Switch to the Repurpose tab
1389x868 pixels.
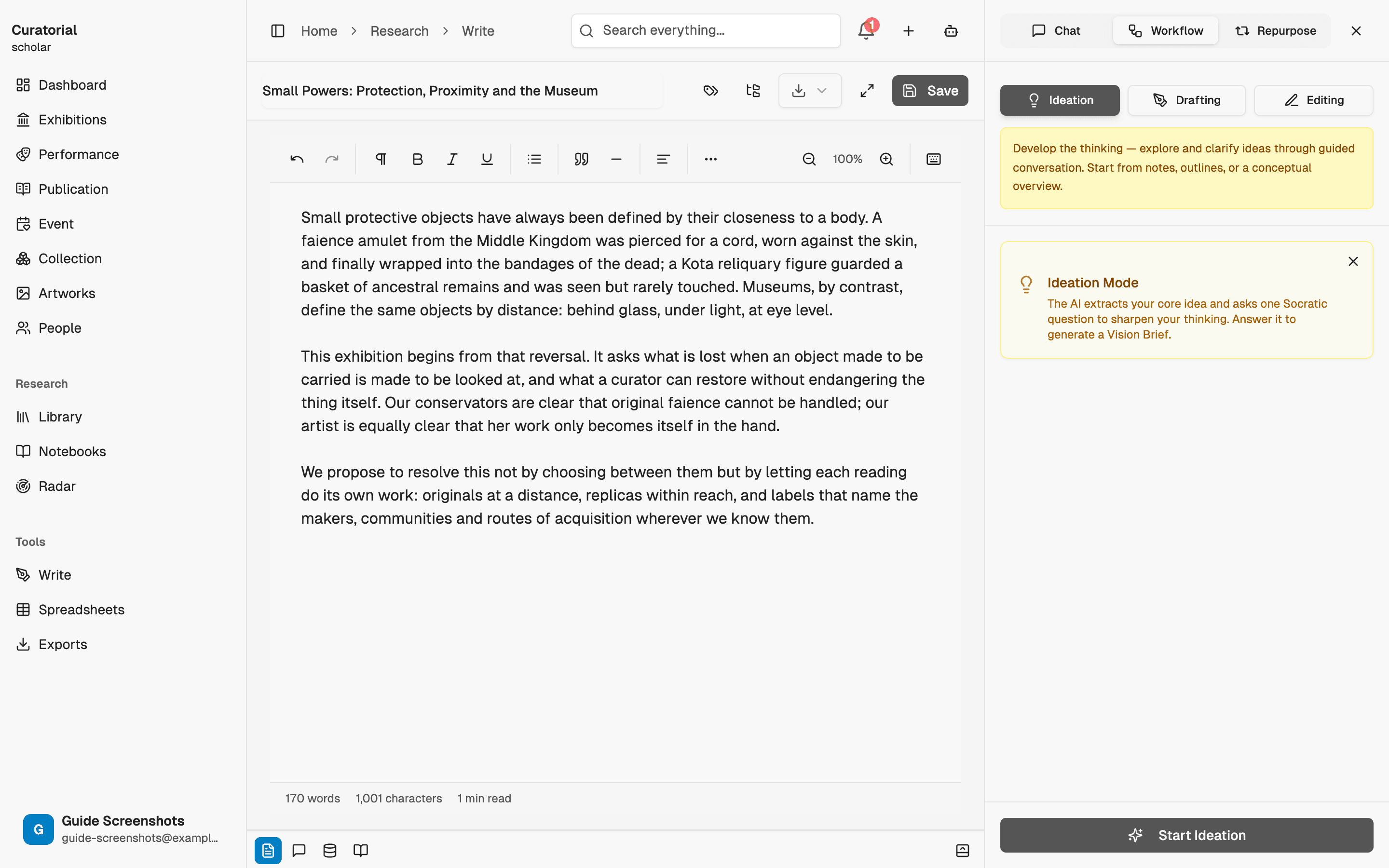(x=1275, y=31)
